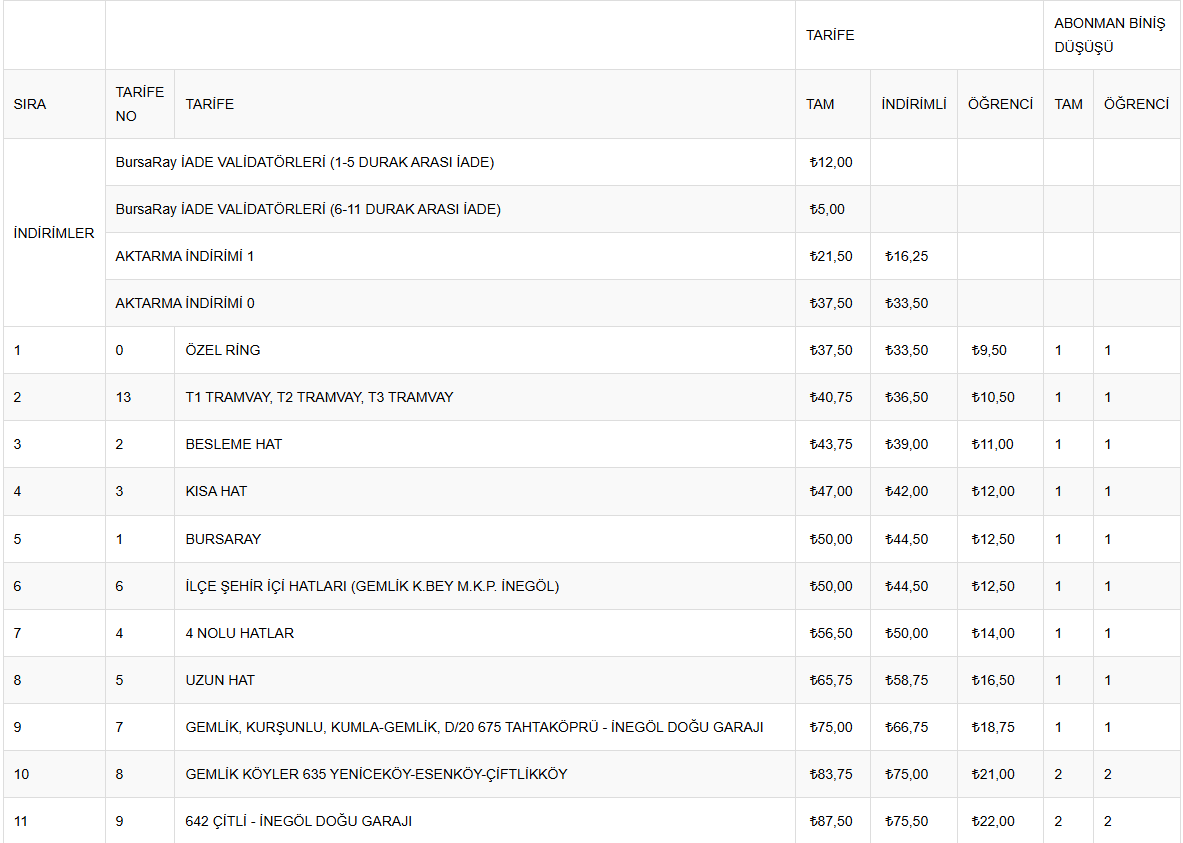The width and height of the screenshot is (1183, 843).
Task: Click the ₺22,00 student fare value
Action: pyautogui.click(x=993, y=821)
